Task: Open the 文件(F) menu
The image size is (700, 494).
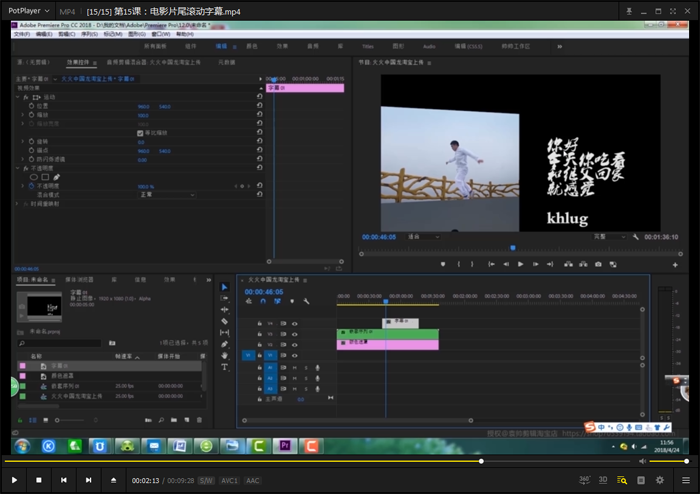Action: pos(21,33)
